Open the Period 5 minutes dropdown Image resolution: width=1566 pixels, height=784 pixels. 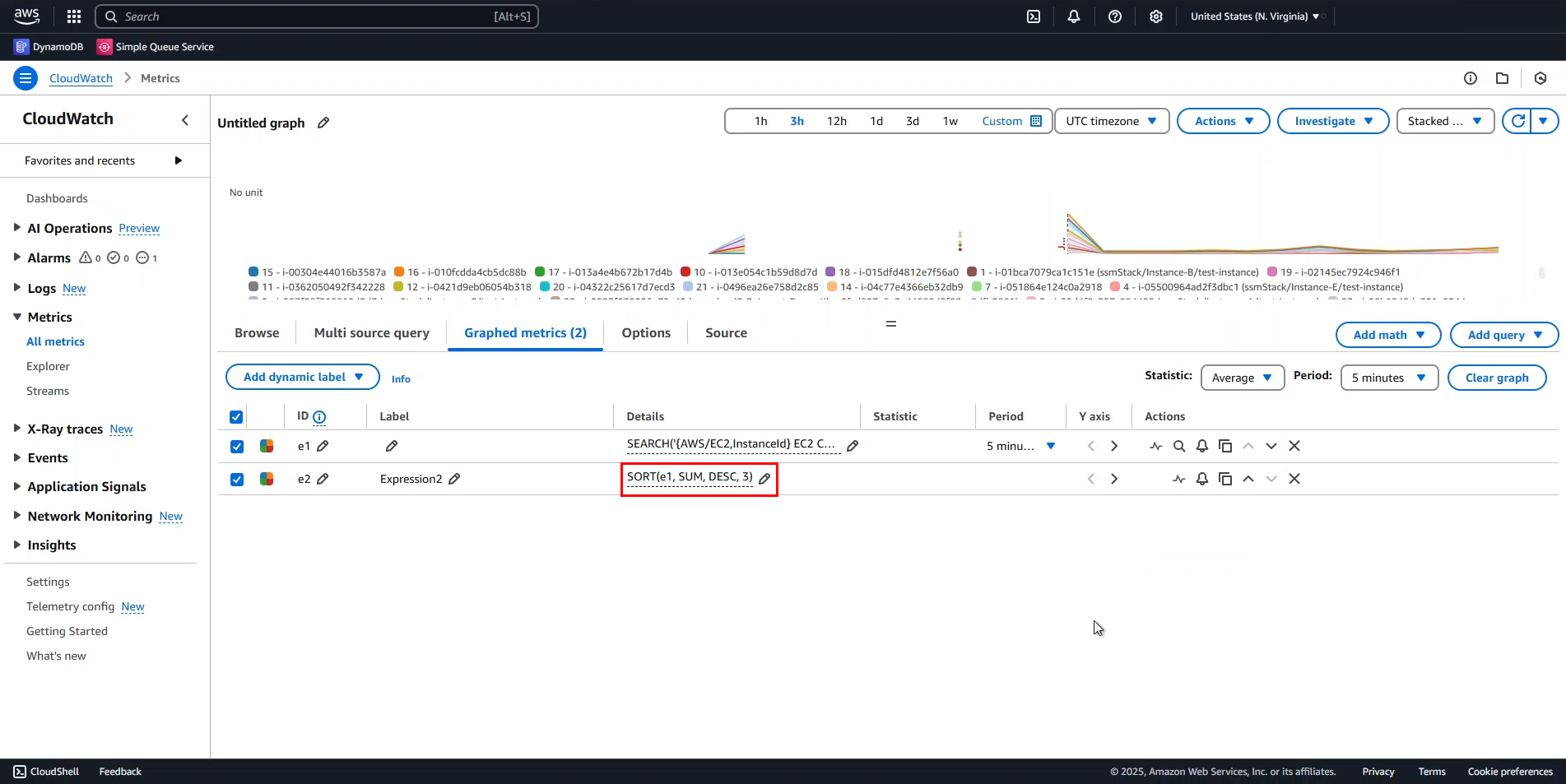pos(1388,378)
